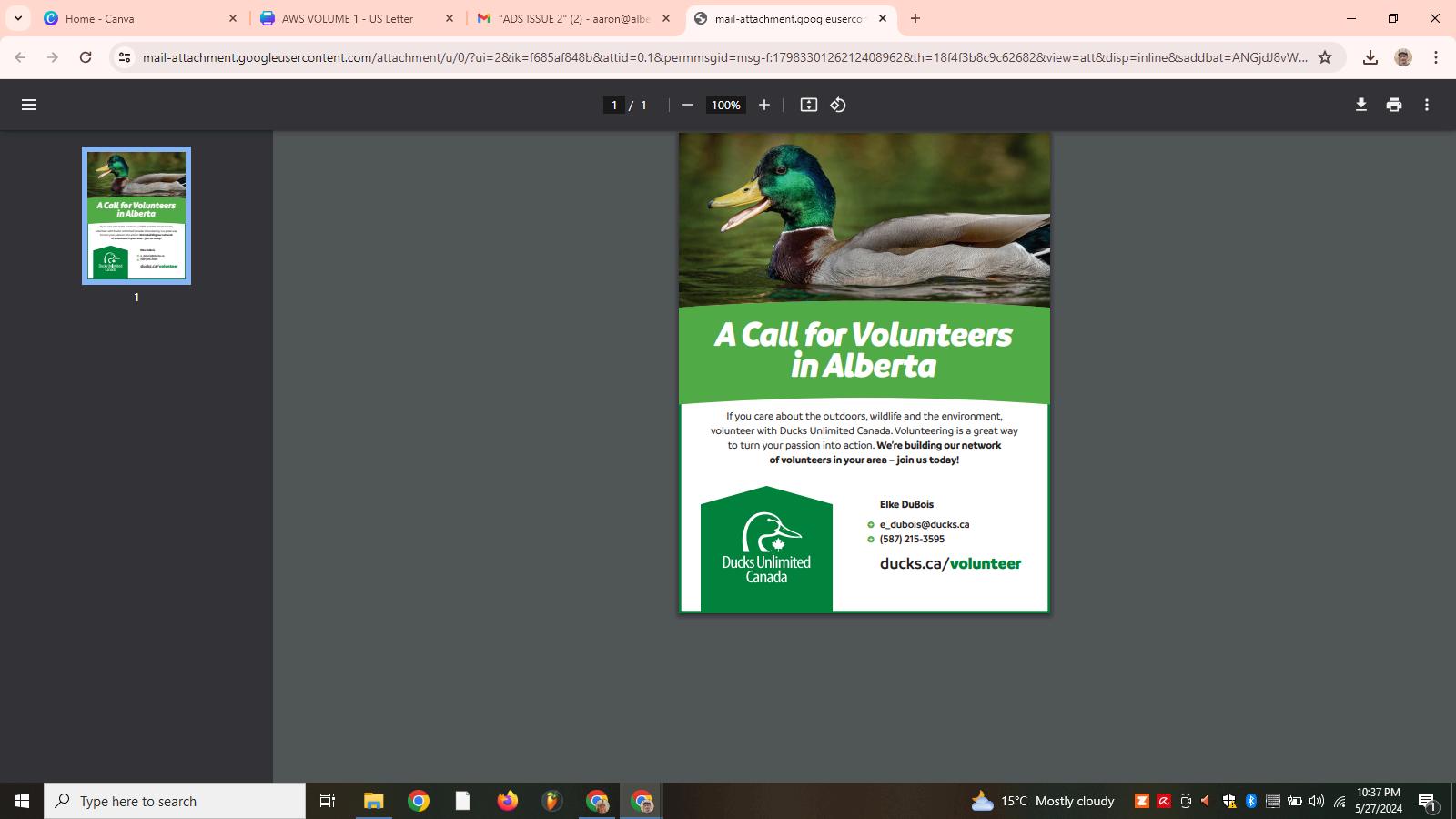This screenshot has width=1456, height=819.
Task: Zoom in on the PDF
Action: (764, 105)
